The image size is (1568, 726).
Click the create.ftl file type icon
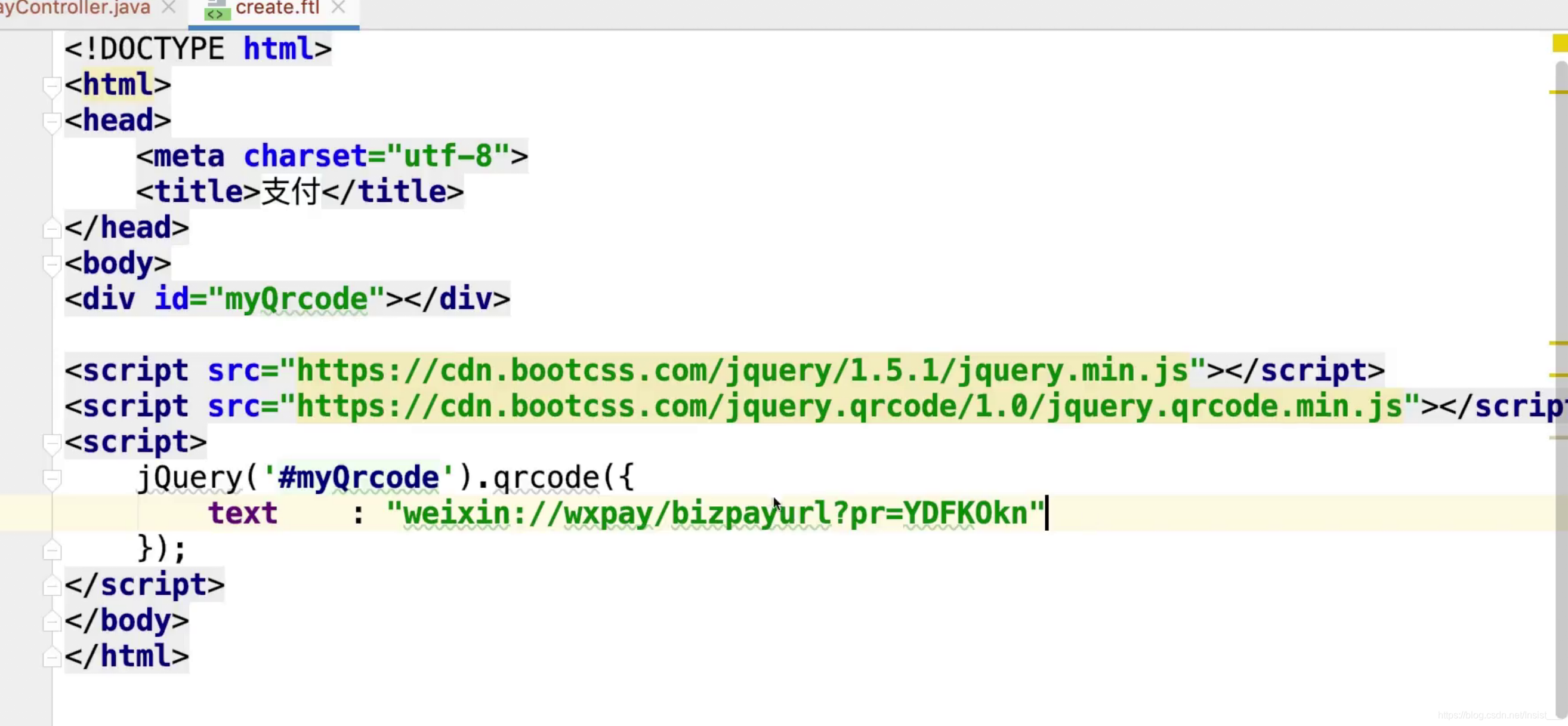(217, 10)
